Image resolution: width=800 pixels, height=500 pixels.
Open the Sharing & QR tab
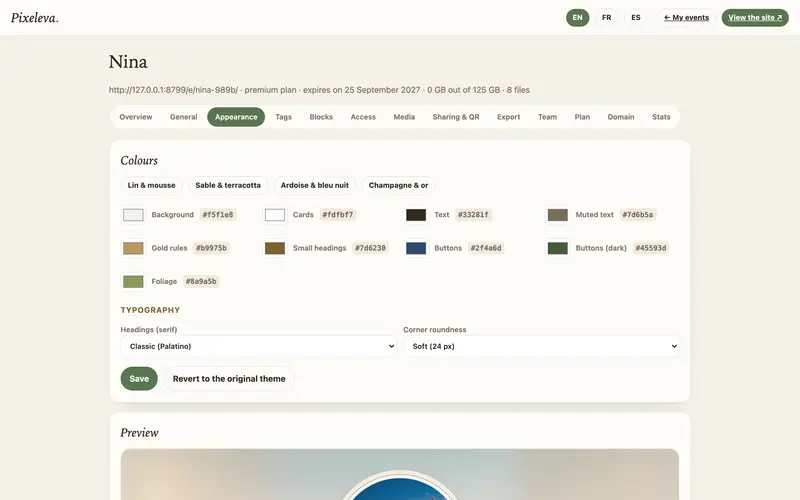[x=456, y=117]
